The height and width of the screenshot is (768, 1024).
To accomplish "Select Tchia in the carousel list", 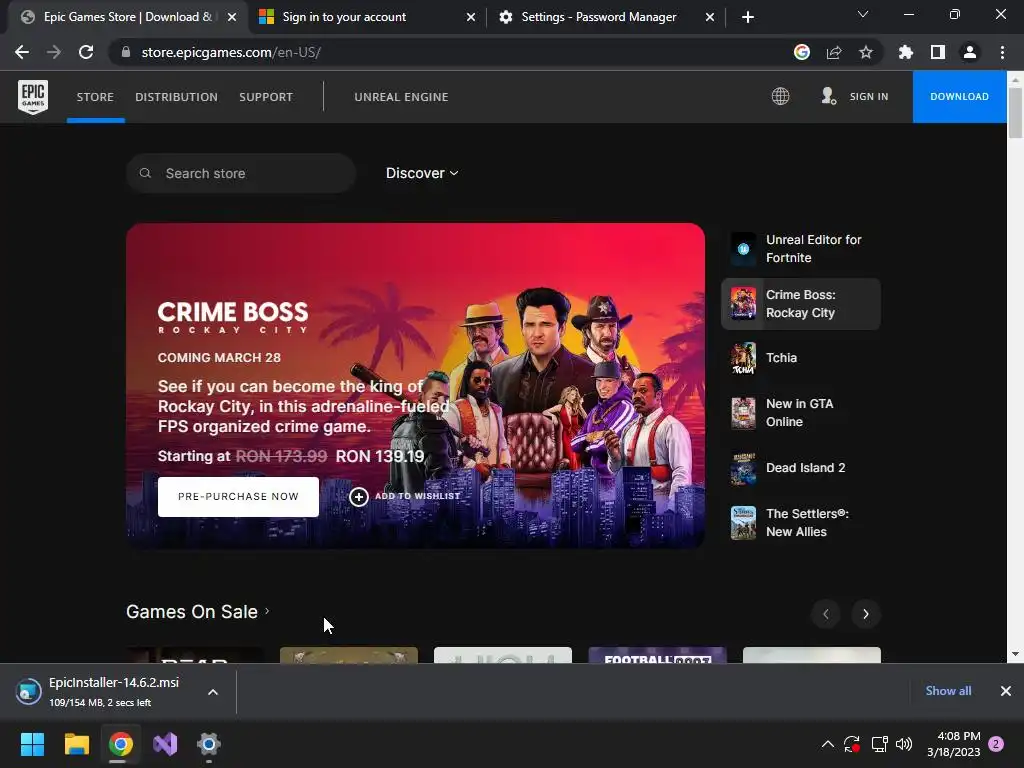I will pyautogui.click(x=801, y=358).
